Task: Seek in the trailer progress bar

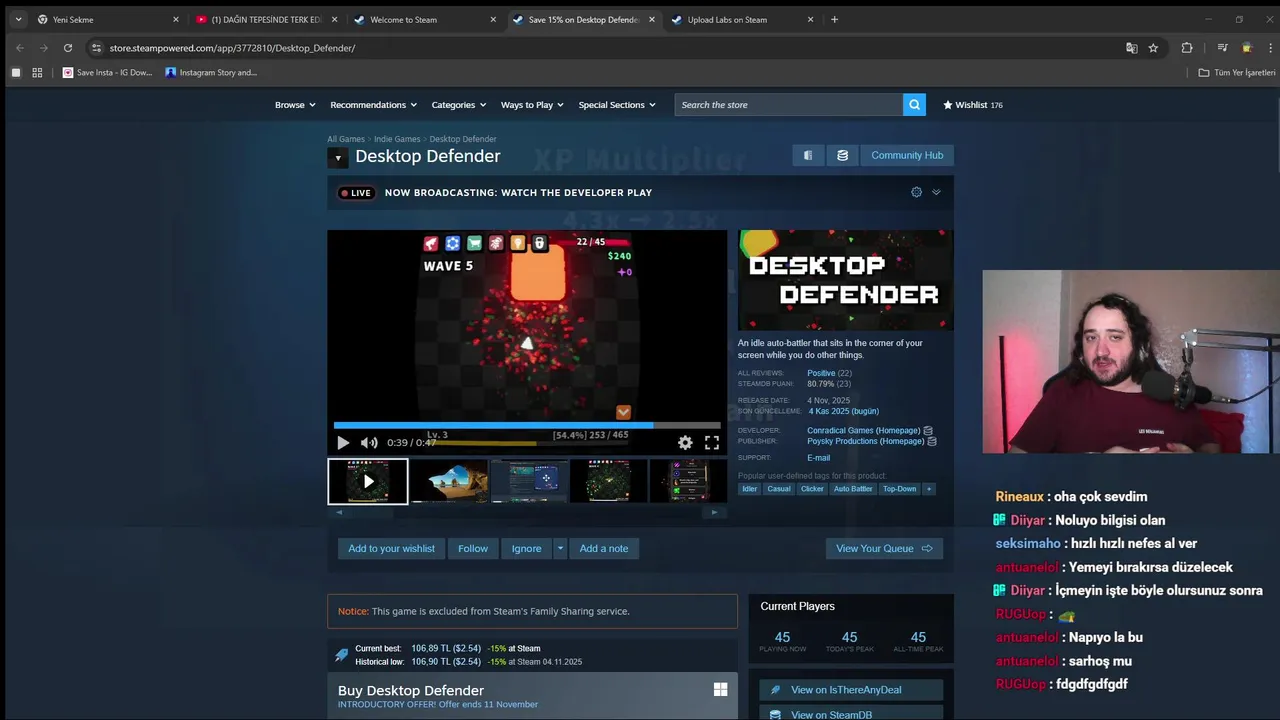Action: pos(527,425)
